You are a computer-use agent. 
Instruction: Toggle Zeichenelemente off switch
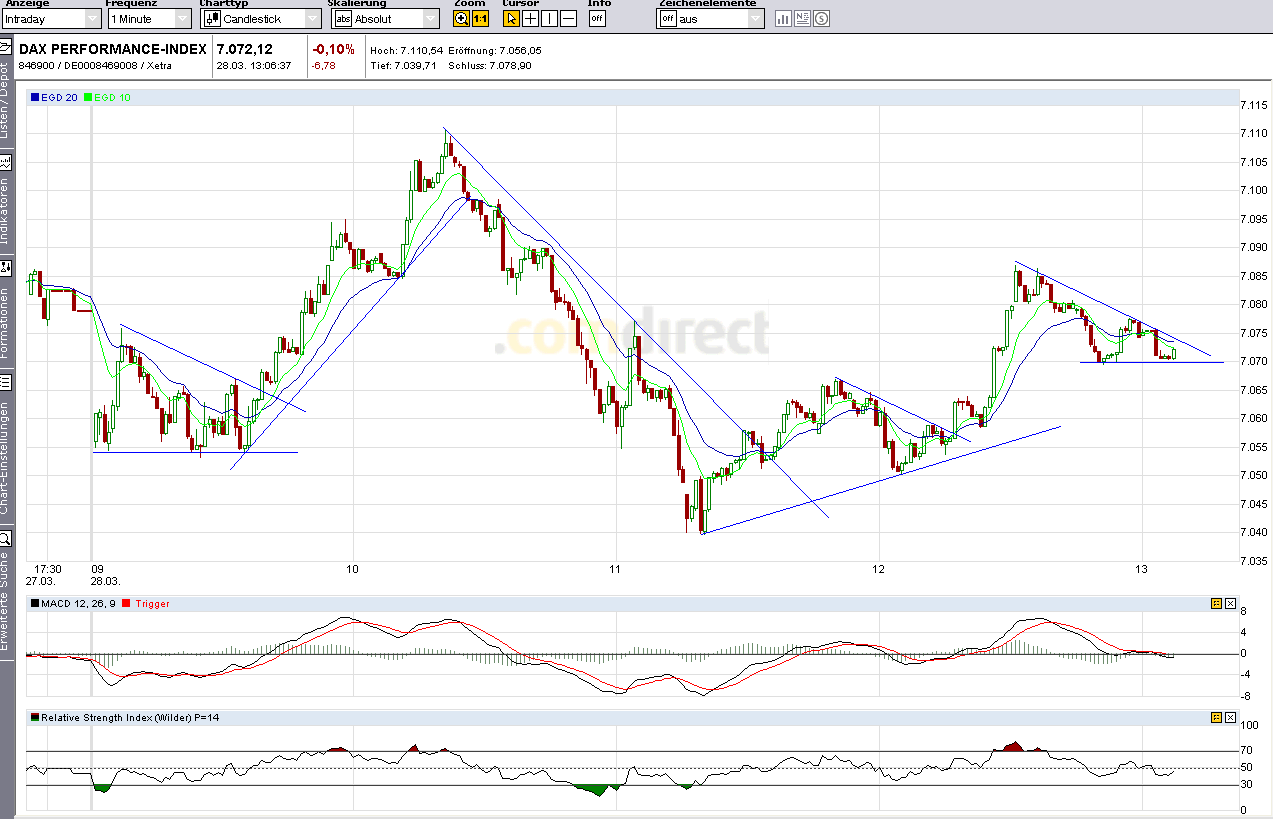coord(667,17)
